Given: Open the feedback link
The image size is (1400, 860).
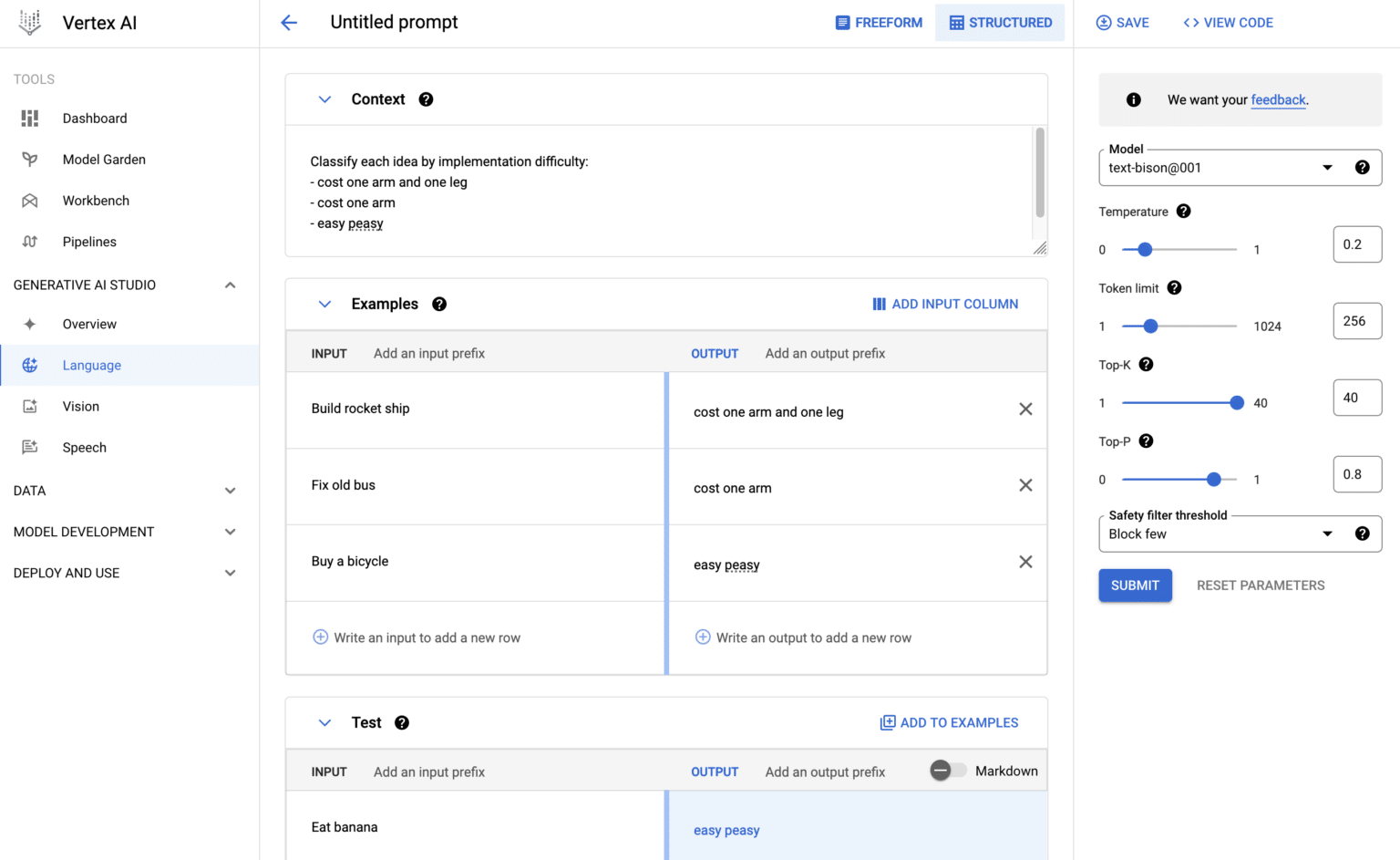Looking at the screenshot, I should [1278, 100].
